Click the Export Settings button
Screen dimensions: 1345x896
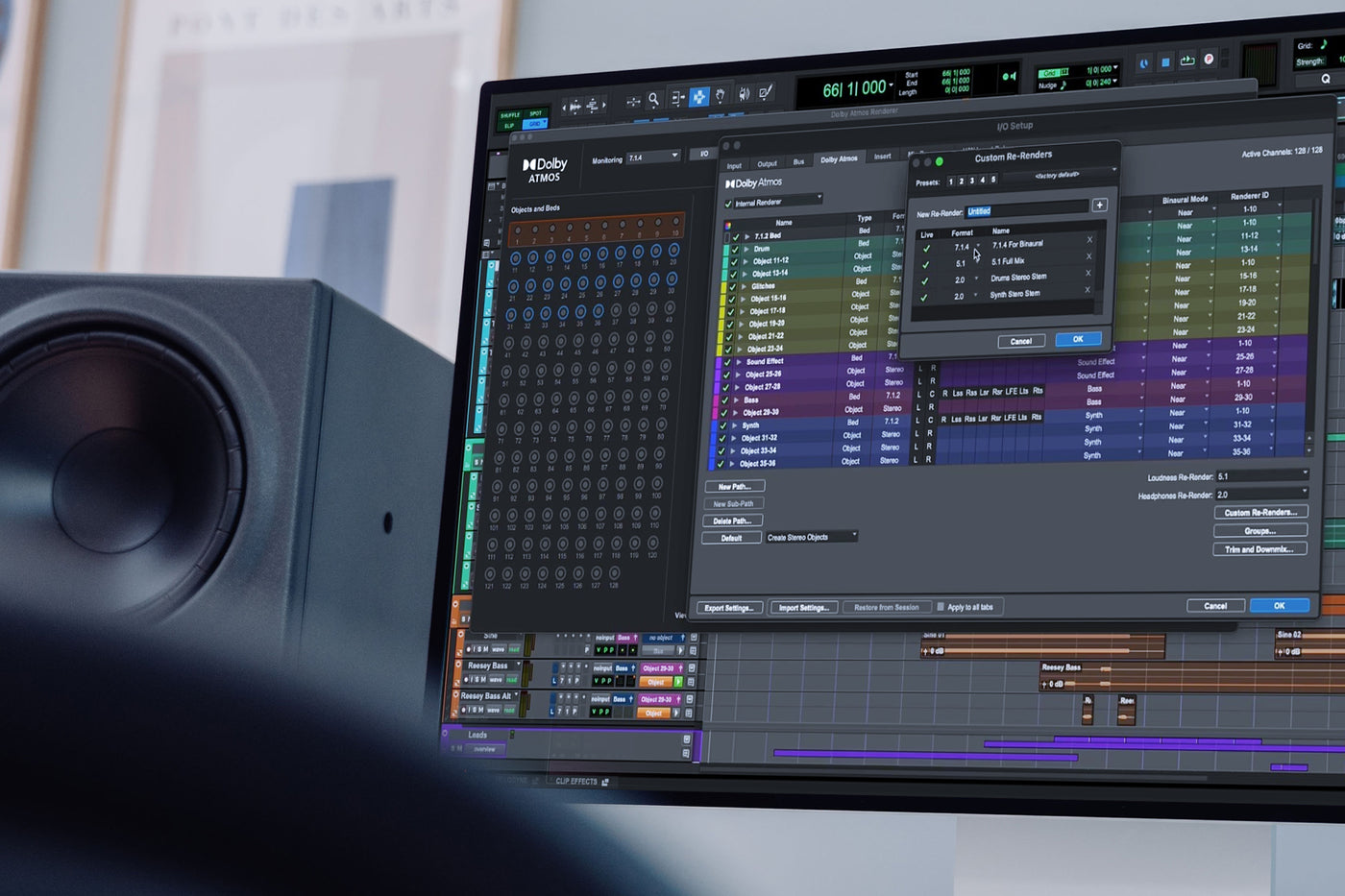coord(729,608)
